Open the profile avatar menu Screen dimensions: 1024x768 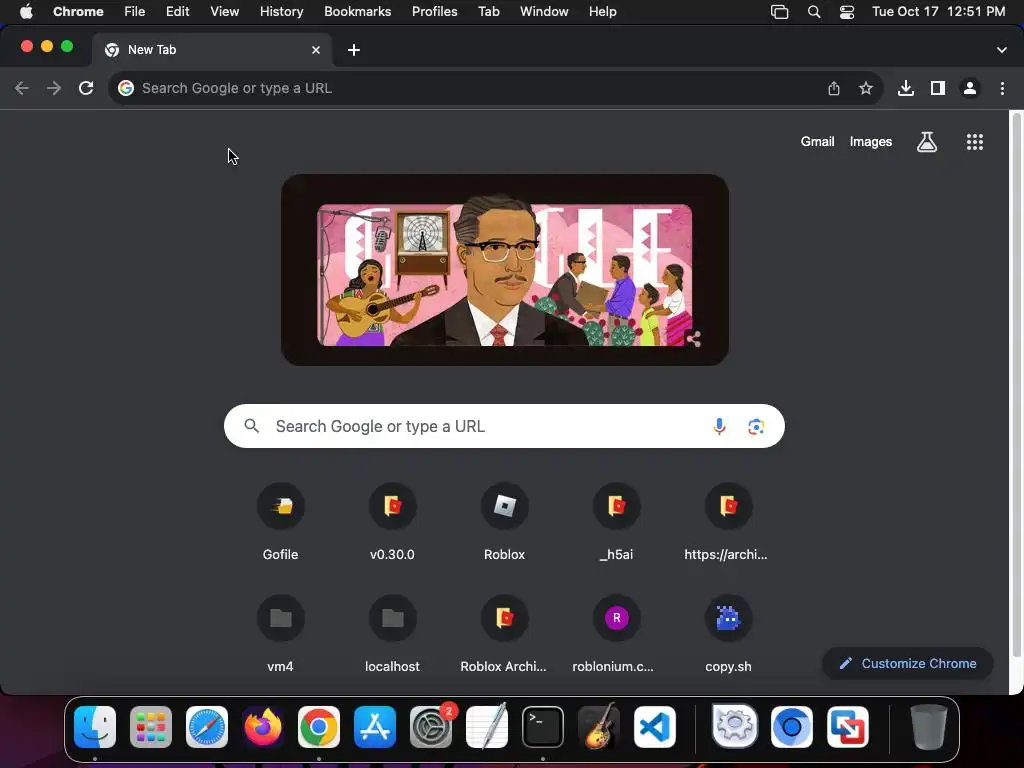pos(970,88)
